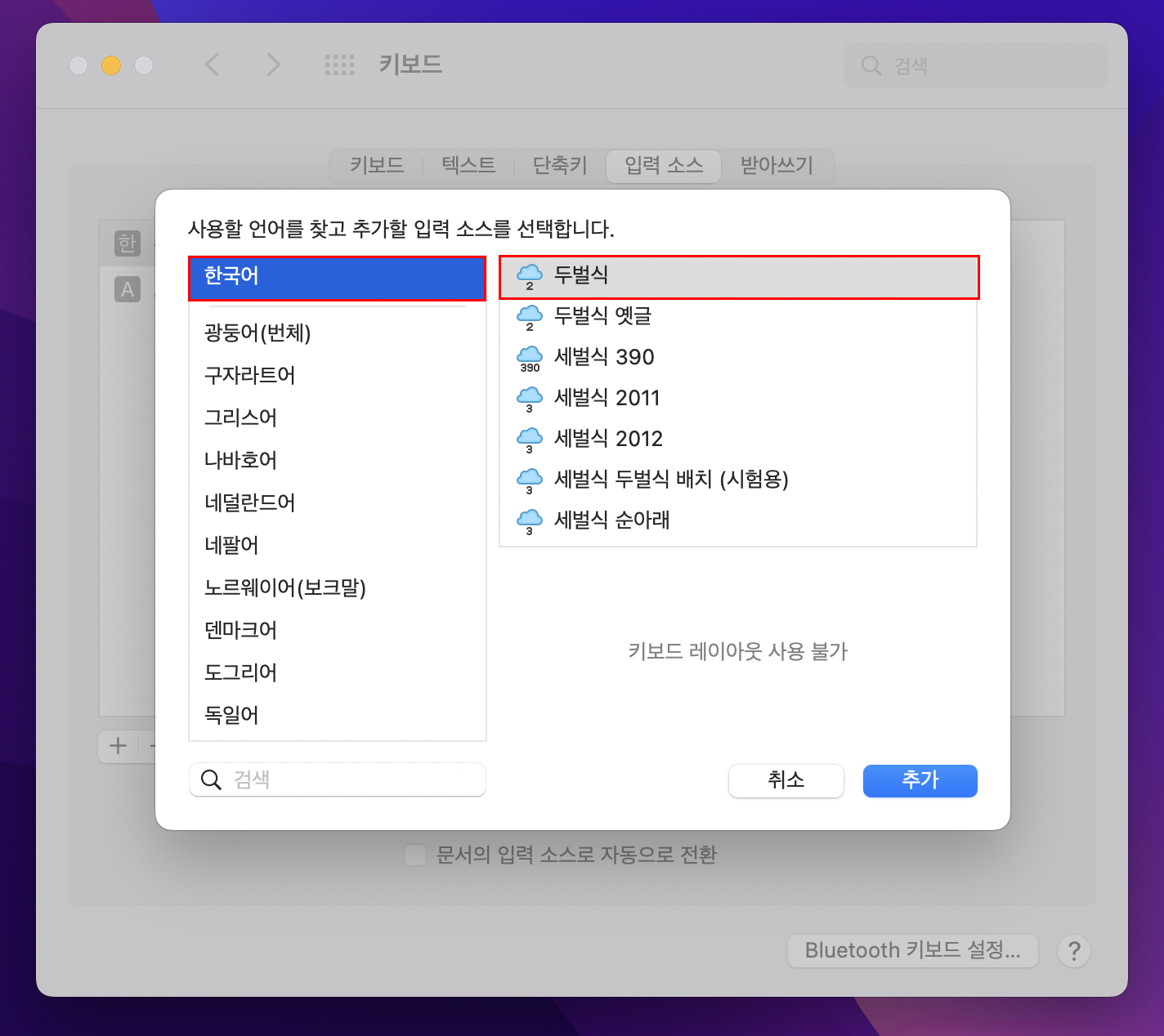Click the cloud icon next to 세벌식 두벌식 배치
Image resolution: width=1164 pixels, height=1036 pixels.
(x=530, y=480)
